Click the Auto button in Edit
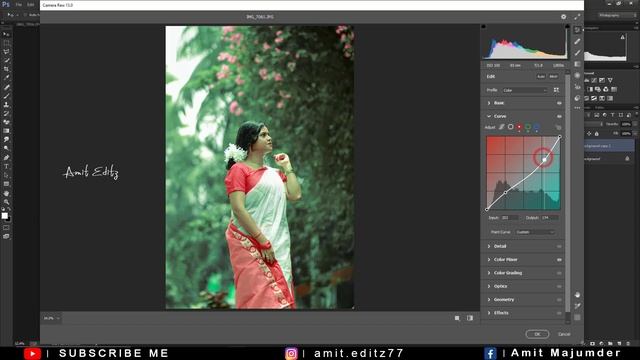Screen dimensions: 640x360 540,76
